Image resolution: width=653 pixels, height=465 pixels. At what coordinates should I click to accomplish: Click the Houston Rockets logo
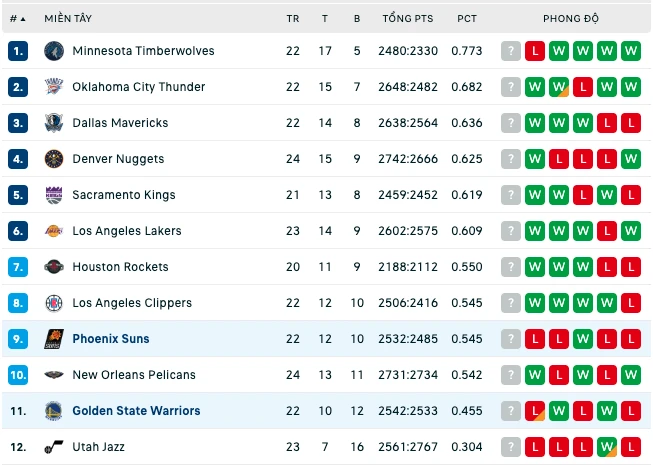pyautogui.click(x=54, y=267)
